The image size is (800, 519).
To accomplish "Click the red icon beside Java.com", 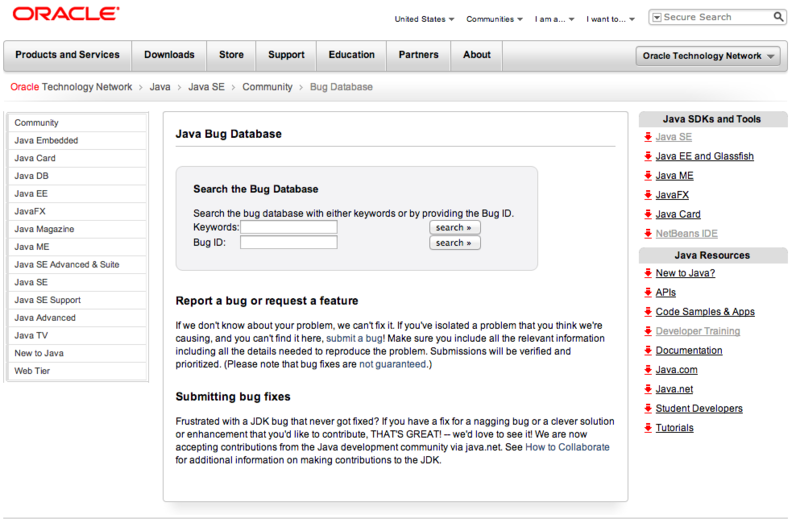I will pos(648,370).
